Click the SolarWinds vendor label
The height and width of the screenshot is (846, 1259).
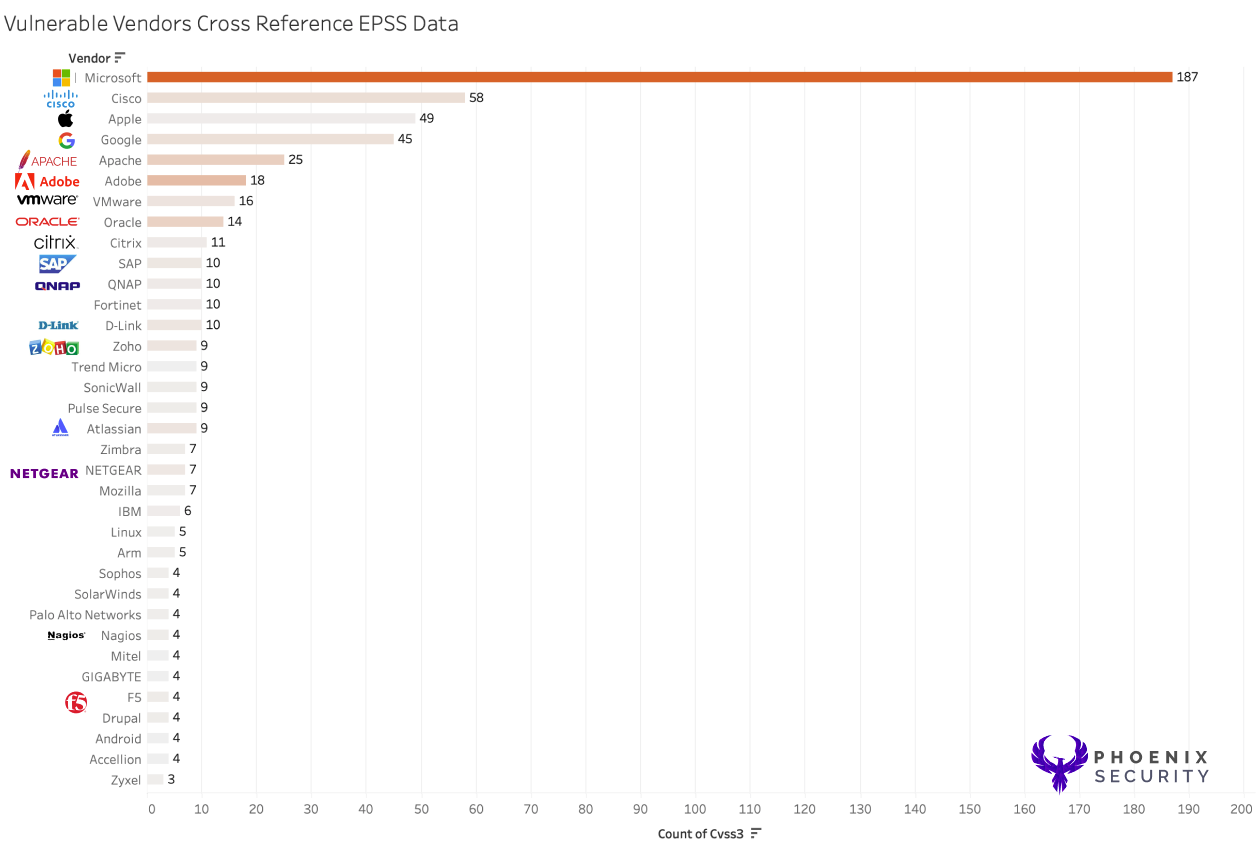pyautogui.click(x=108, y=594)
